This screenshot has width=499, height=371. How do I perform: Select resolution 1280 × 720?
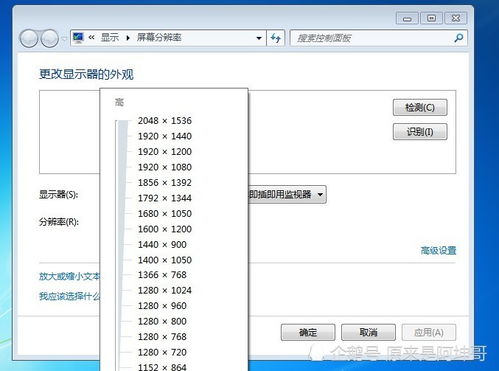(162, 352)
